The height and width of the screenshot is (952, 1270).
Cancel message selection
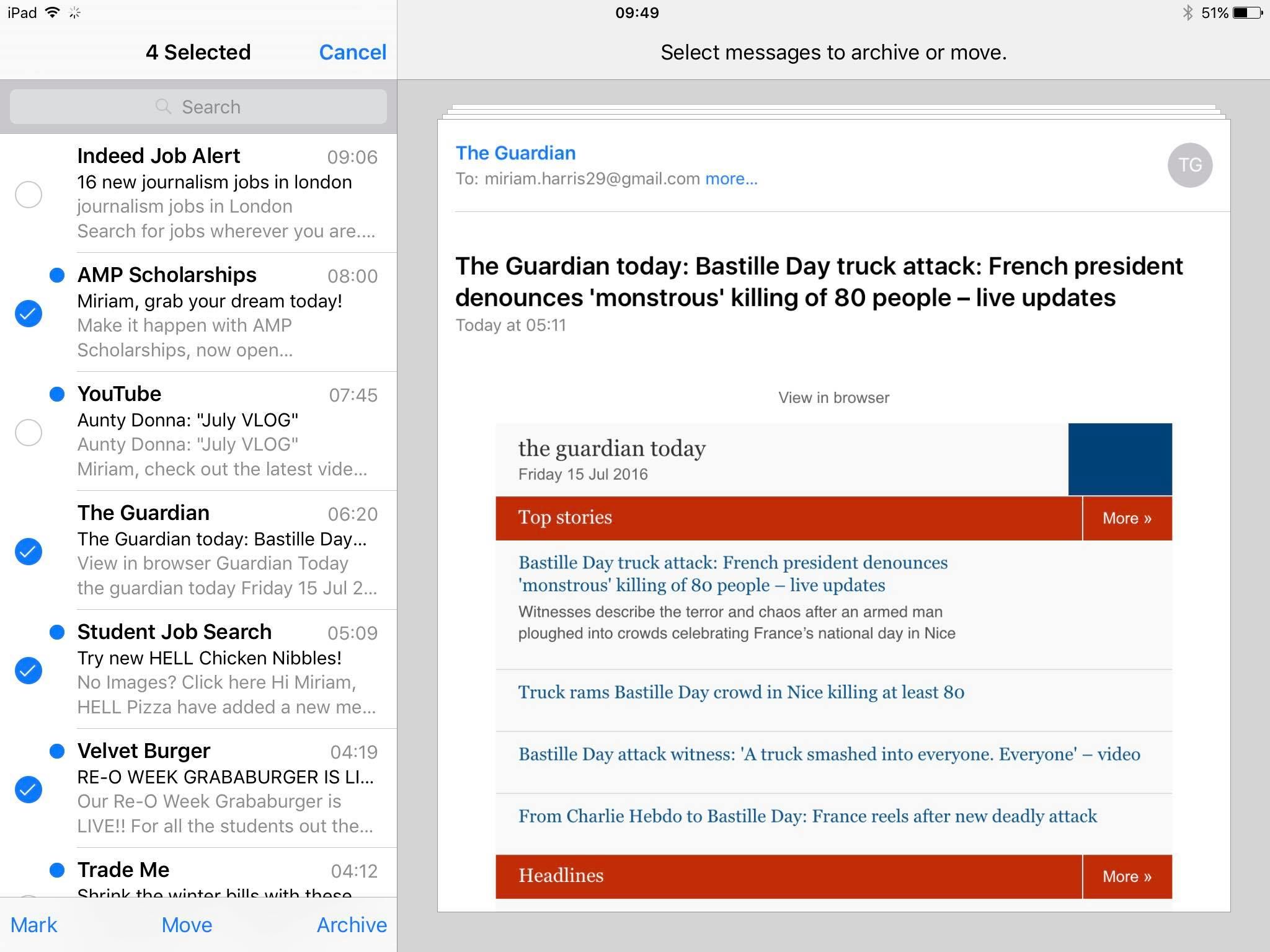352,52
